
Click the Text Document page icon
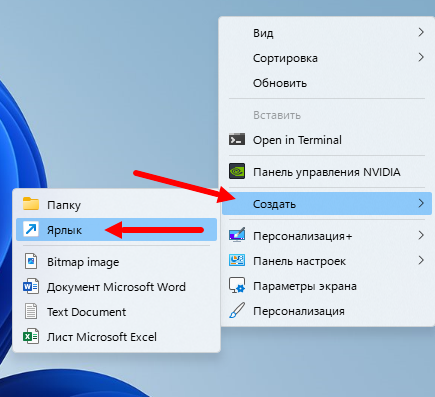point(31,311)
